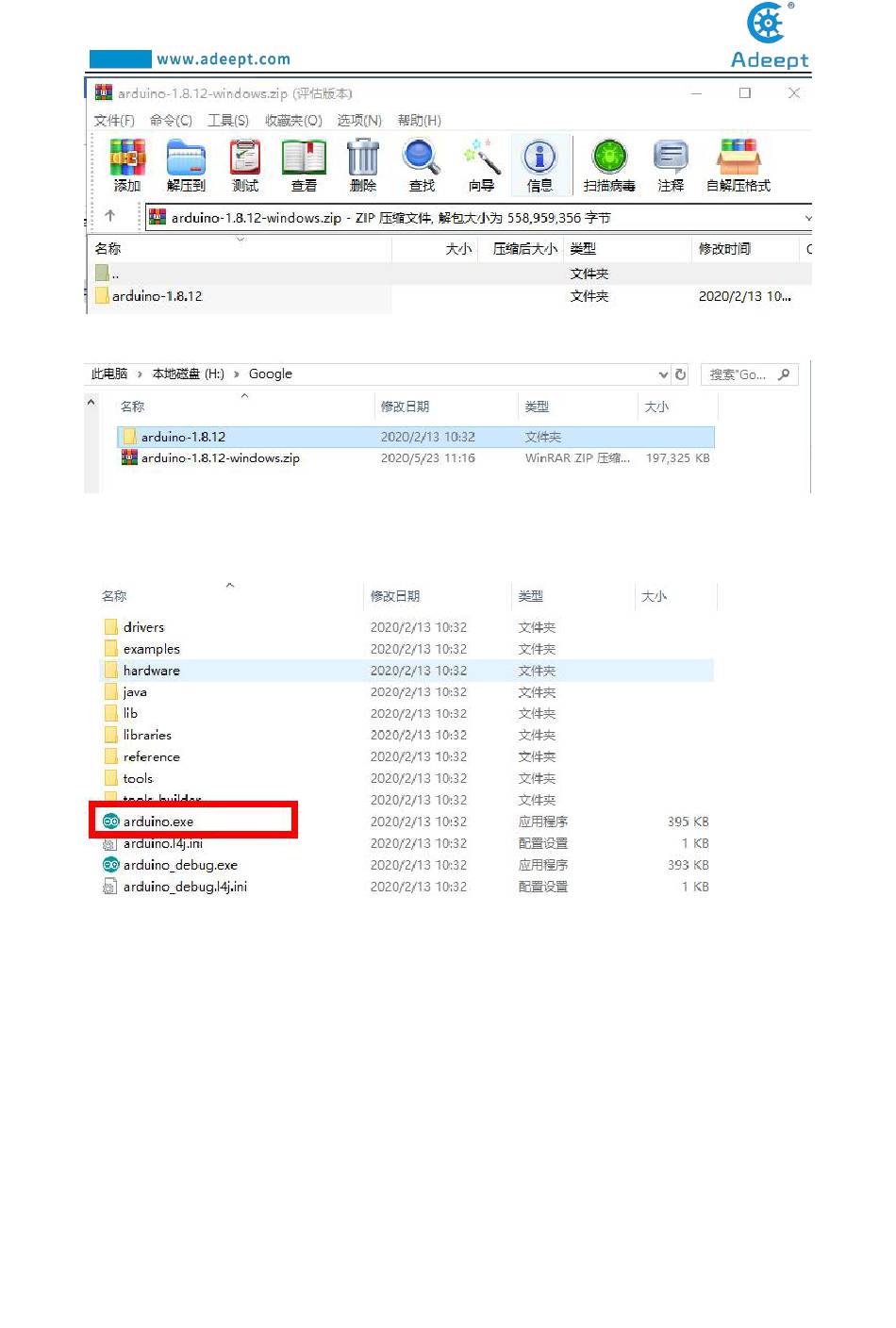
Task: Open the 工具(S) menu
Action: 228,121
